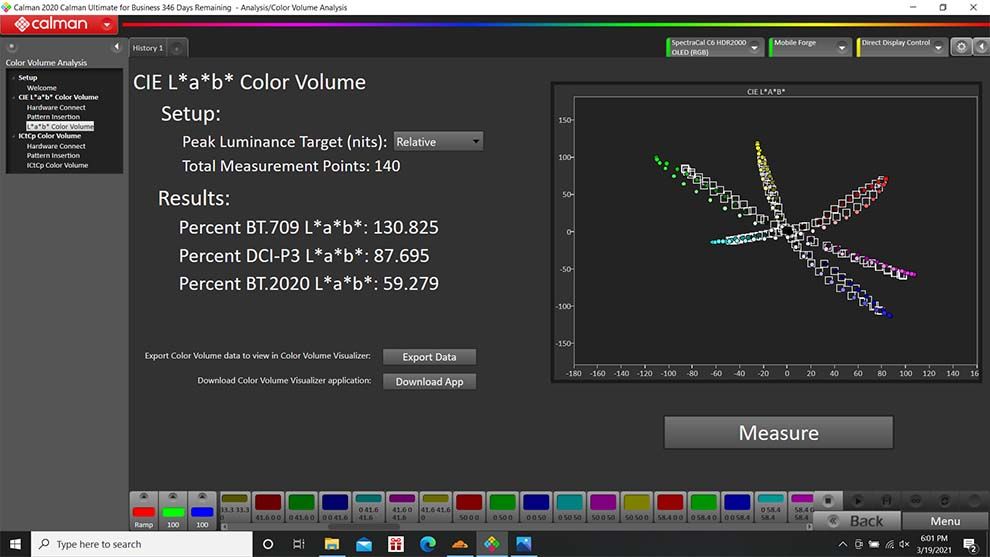Select olive 33.3 33.3 0 patch
This screenshot has width=990, height=557.
coord(235,507)
